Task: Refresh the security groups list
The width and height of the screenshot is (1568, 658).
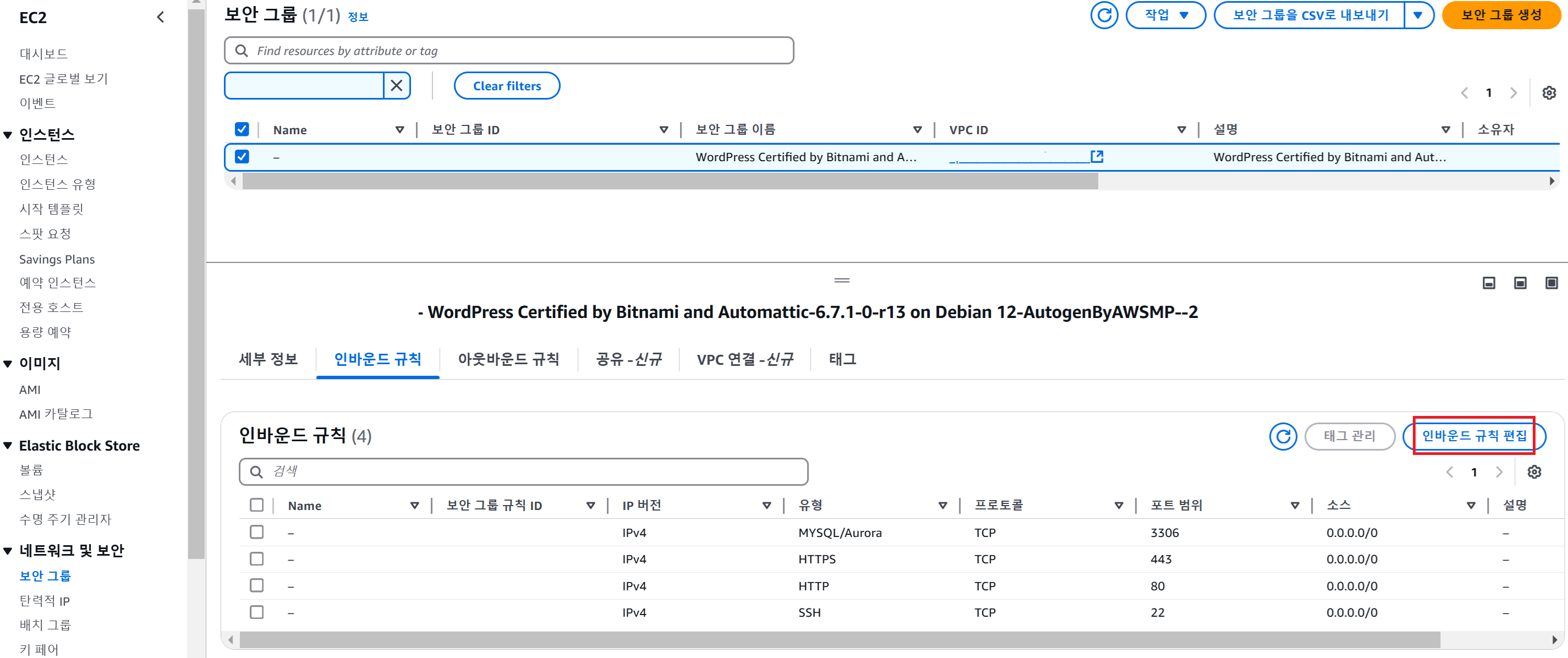Action: click(1104, 15)
